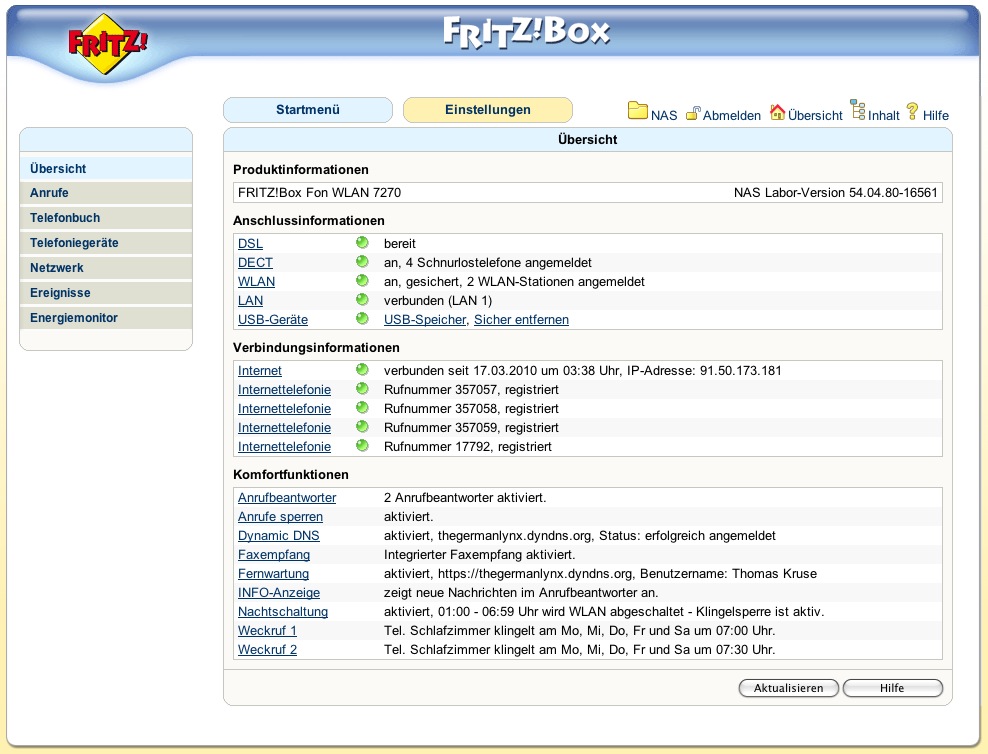Click the Nachtschaltung link

pos(283,612)
